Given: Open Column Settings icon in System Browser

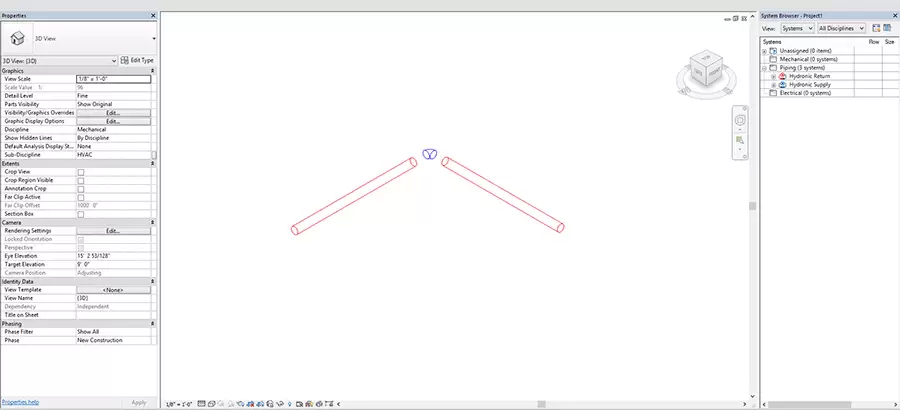Looking at the screenshot, I should 887,28.
